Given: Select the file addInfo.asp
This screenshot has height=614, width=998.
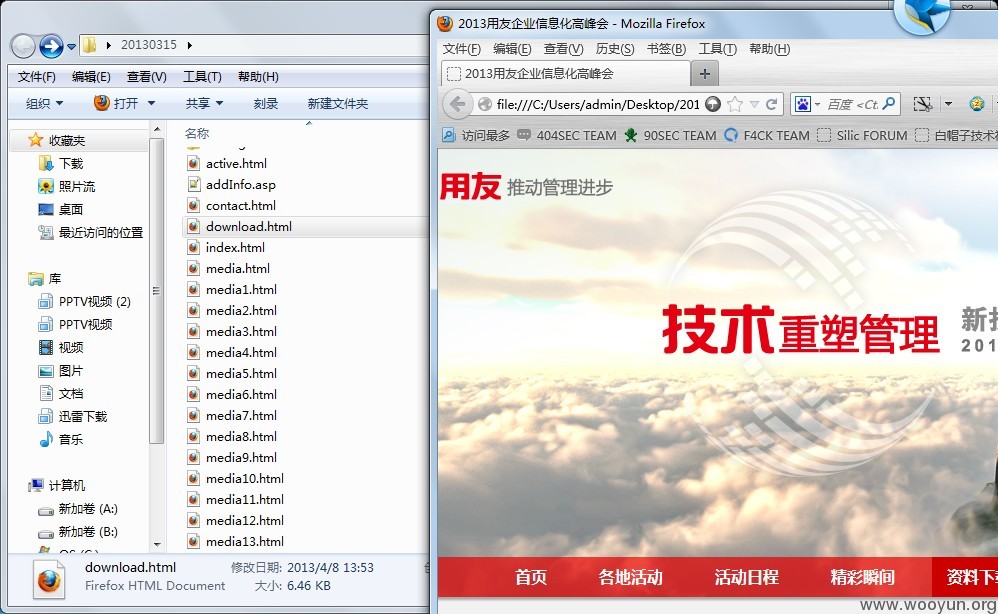Looking at the screenshot, I should [x=232, y=185].
